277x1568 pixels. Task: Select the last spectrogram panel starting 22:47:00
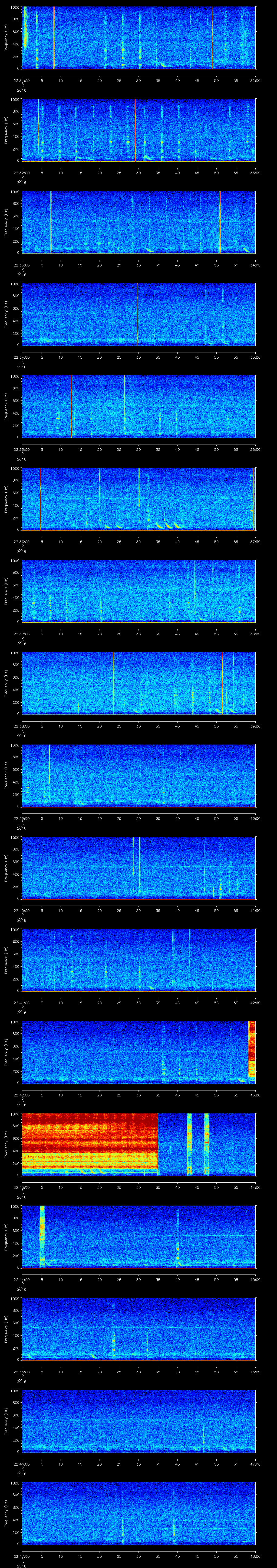pos(138,1513)
